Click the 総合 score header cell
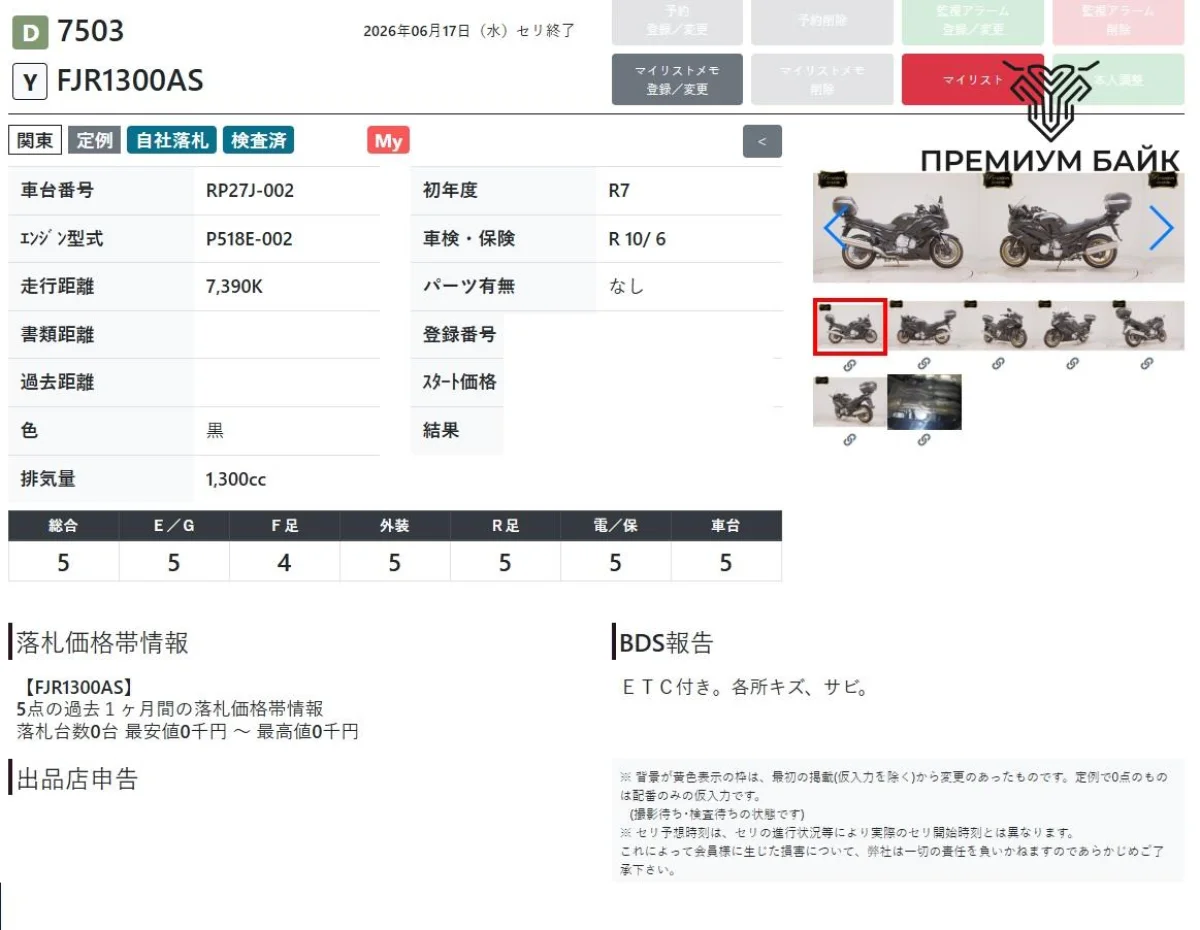This screenshot has height=930, width=1200. click(63, 525)
